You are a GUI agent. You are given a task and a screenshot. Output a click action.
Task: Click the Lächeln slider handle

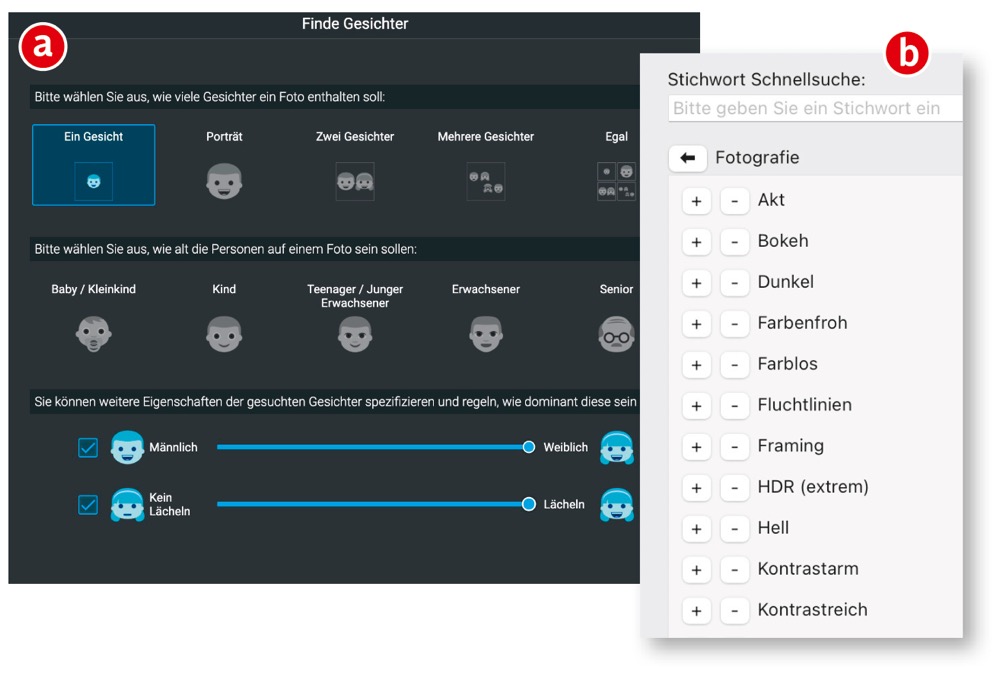click(529, 504)
